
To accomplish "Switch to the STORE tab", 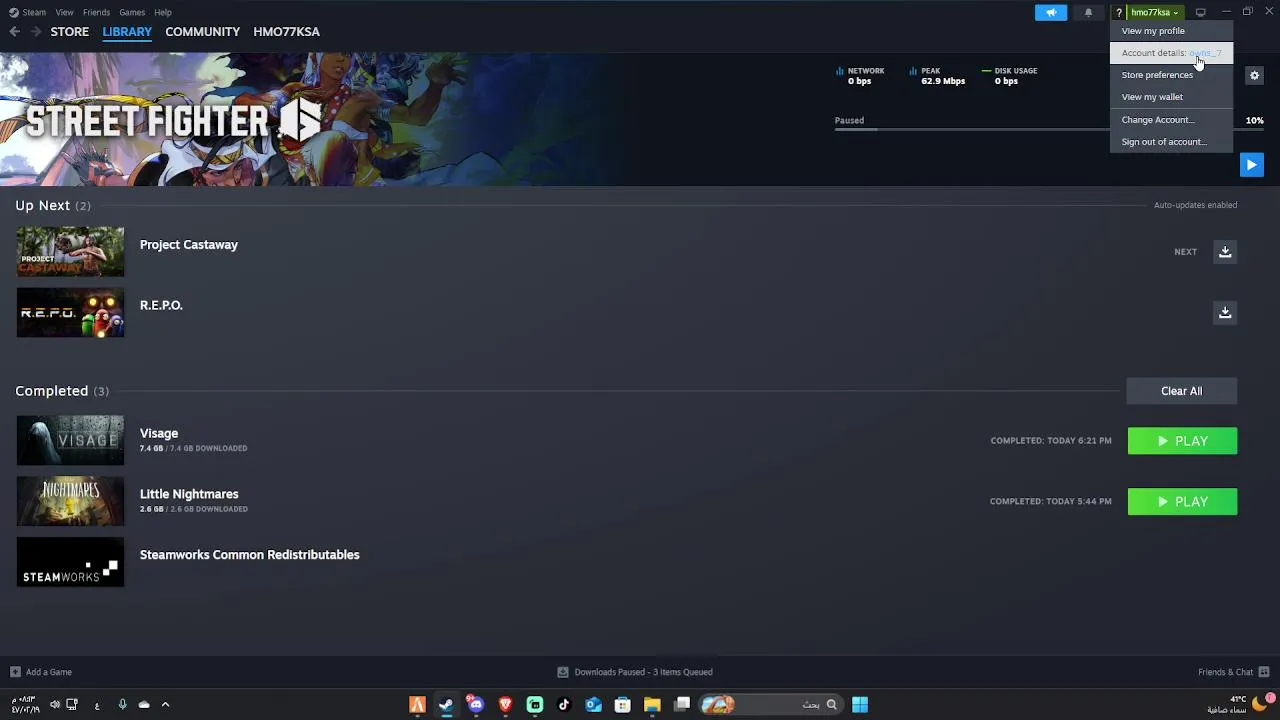I will [70, 32].
